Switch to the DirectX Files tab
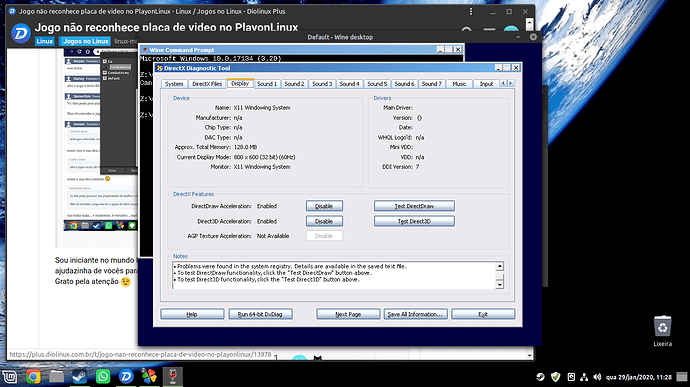Screen dimensions: 690x387 pyautogui.click(x=207, y=84)
